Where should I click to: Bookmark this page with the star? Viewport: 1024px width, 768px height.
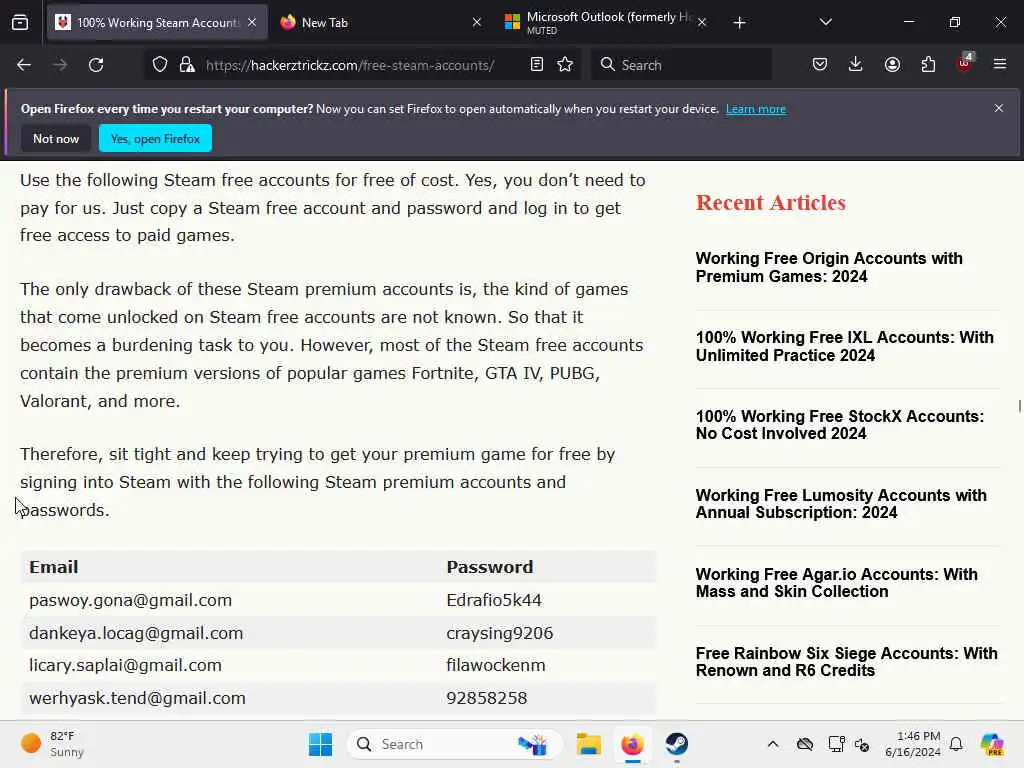point(566,65)
